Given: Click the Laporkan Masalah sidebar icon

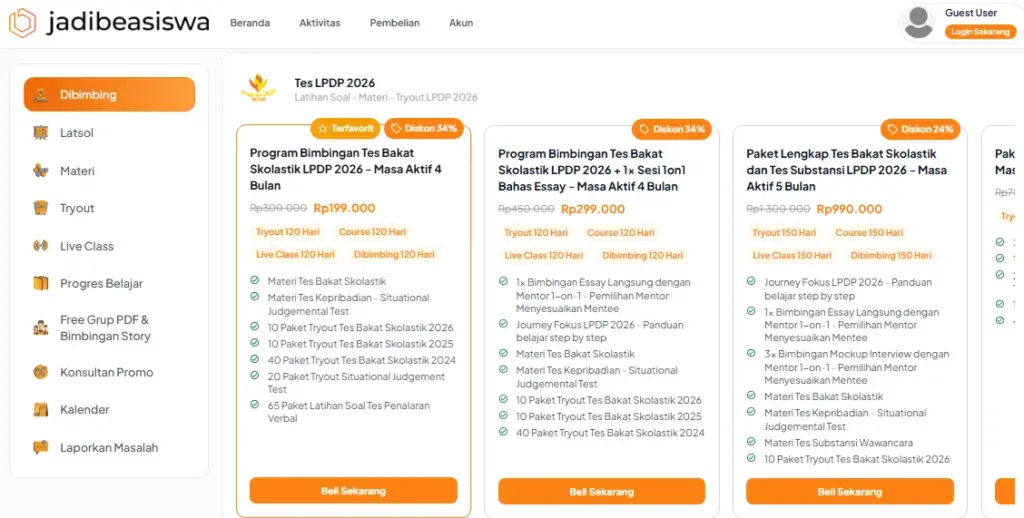Looking at the screenshot, I should (x=40, y=447).
